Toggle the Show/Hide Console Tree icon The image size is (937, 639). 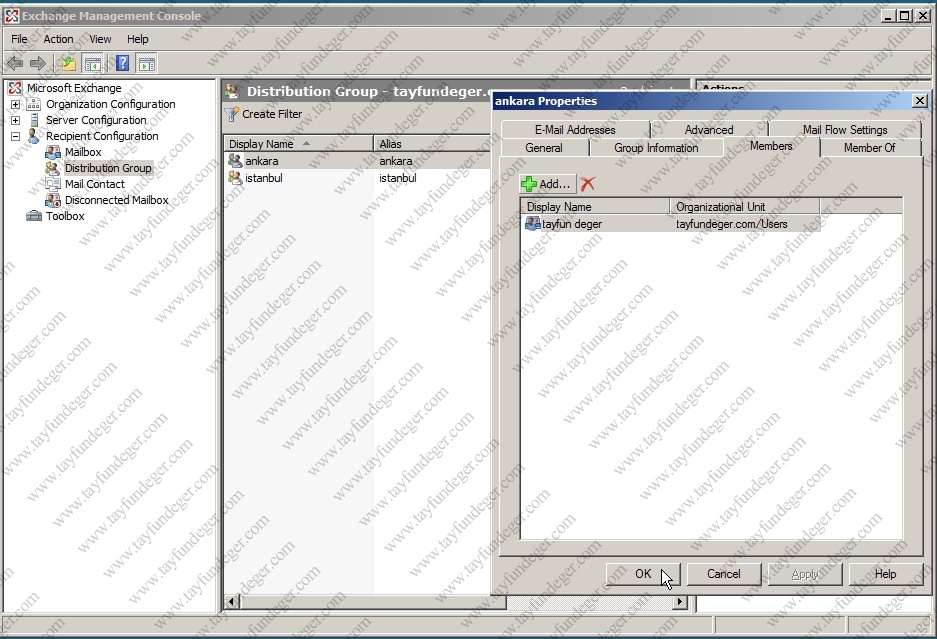pyautogui.click(x=93, y=63)
